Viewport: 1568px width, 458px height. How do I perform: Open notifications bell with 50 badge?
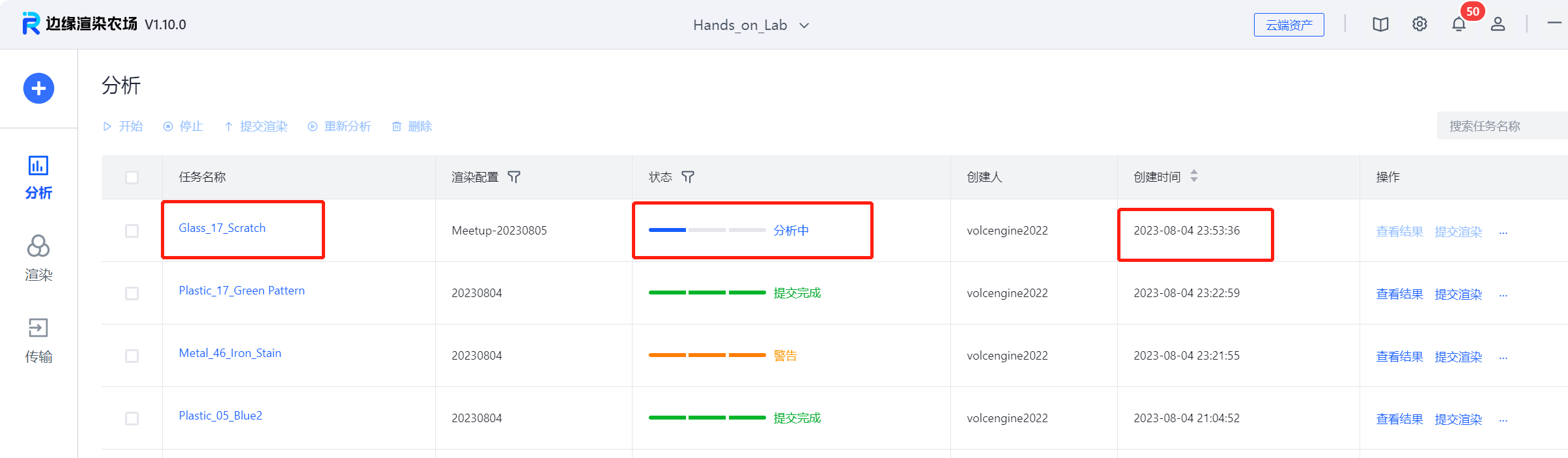(1459, 25)
